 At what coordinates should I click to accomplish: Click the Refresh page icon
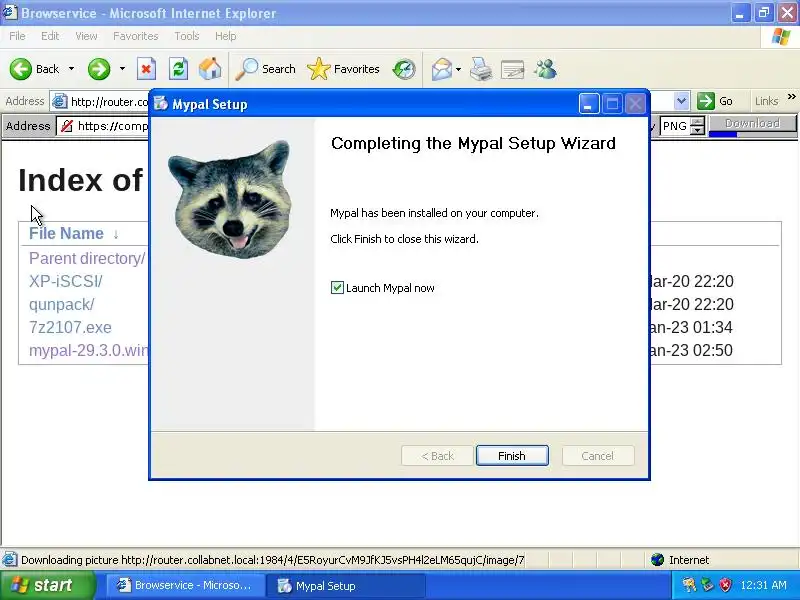click(x=178, y=69)
